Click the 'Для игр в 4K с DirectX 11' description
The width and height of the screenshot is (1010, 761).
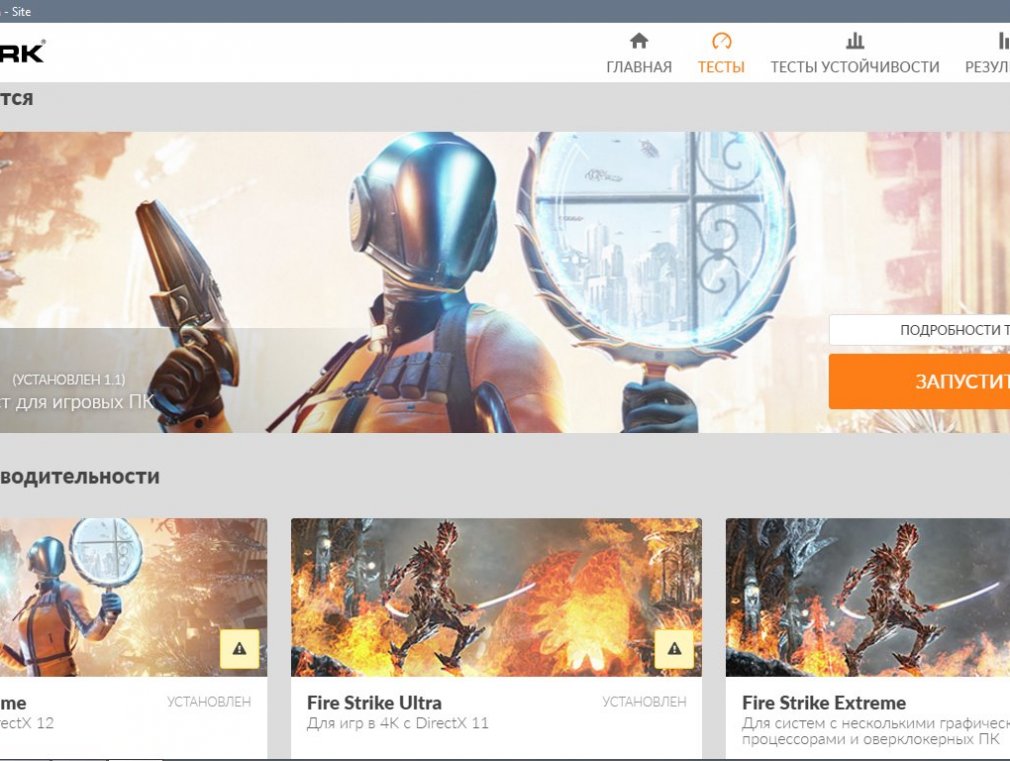pos(397,723)
